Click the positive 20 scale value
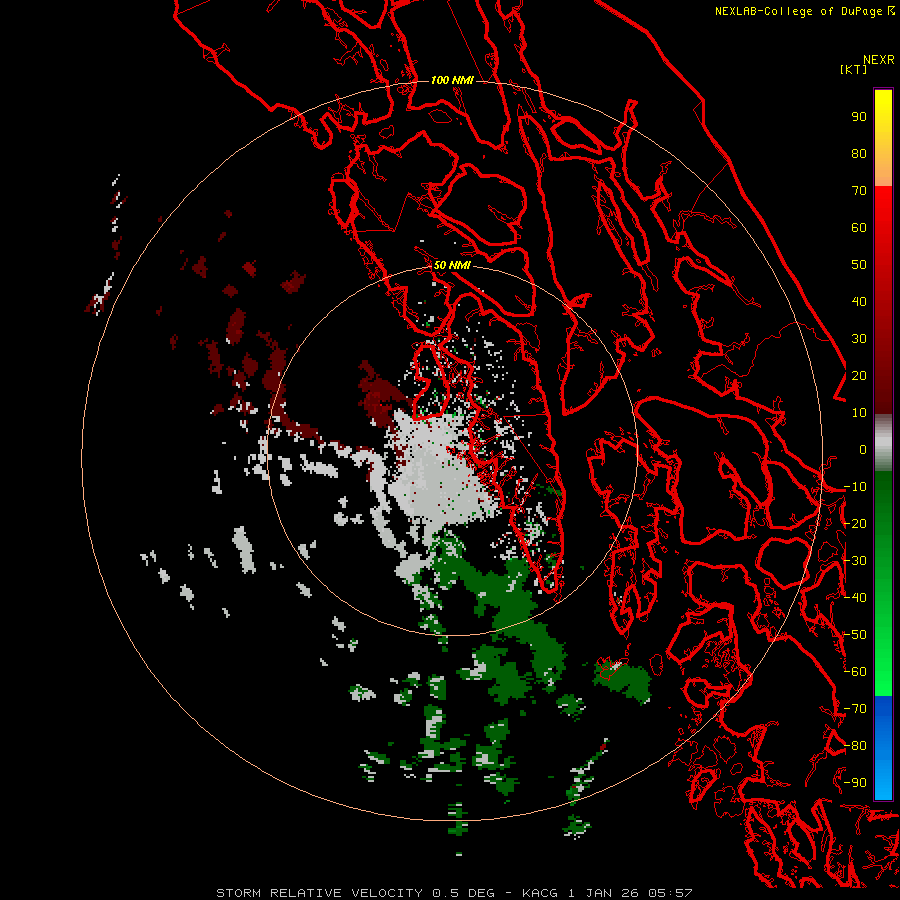The width and height of the screenshot is (900, 900). click(859, 375)
